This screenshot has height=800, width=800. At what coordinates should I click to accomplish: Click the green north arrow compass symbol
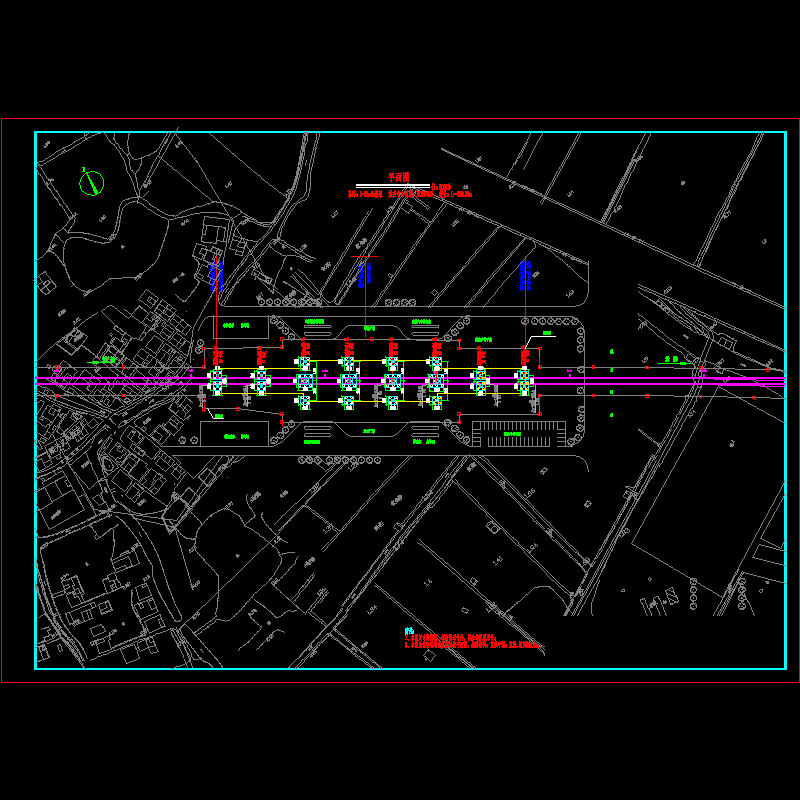91,183
